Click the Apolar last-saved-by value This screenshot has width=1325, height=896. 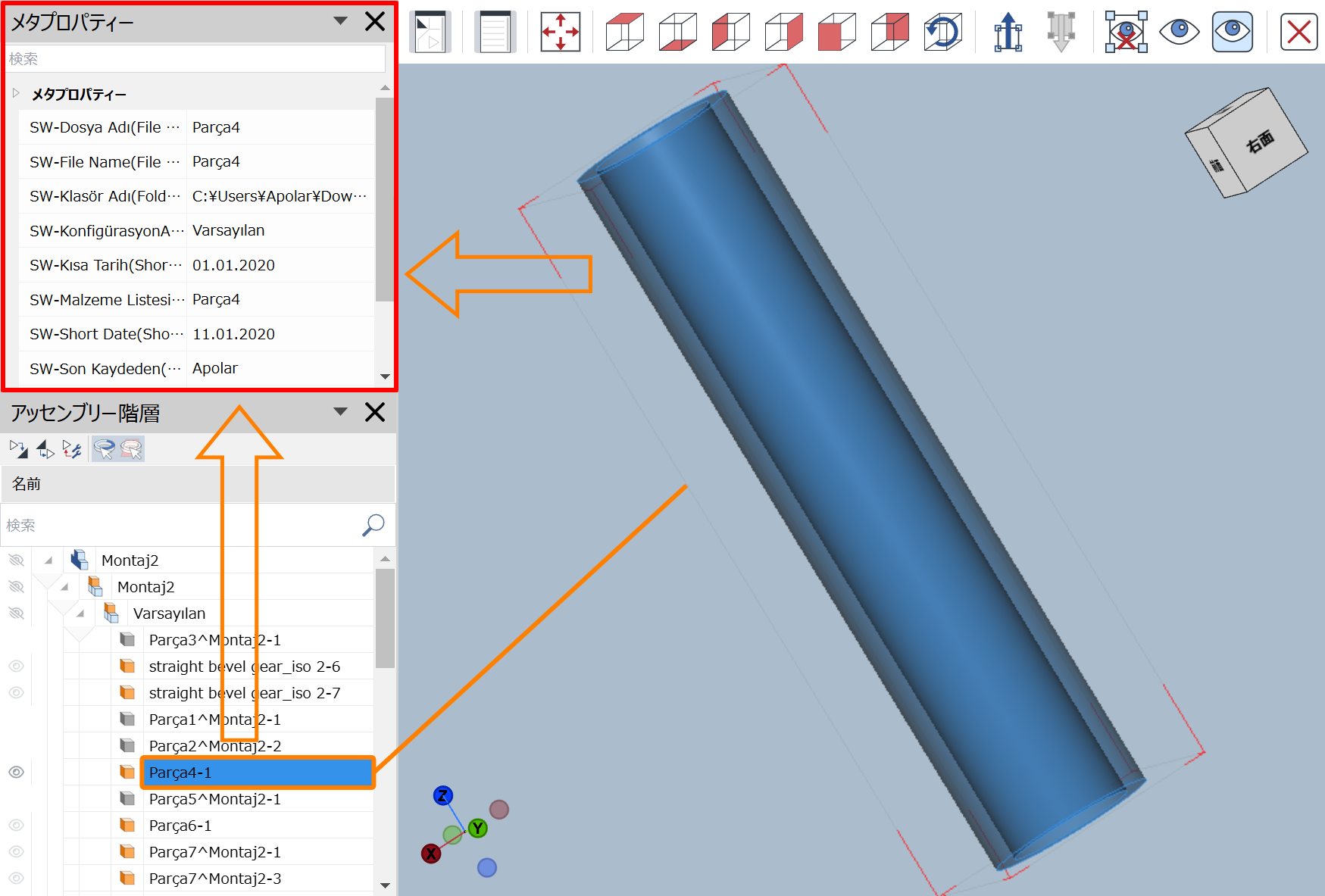point(215,368)
